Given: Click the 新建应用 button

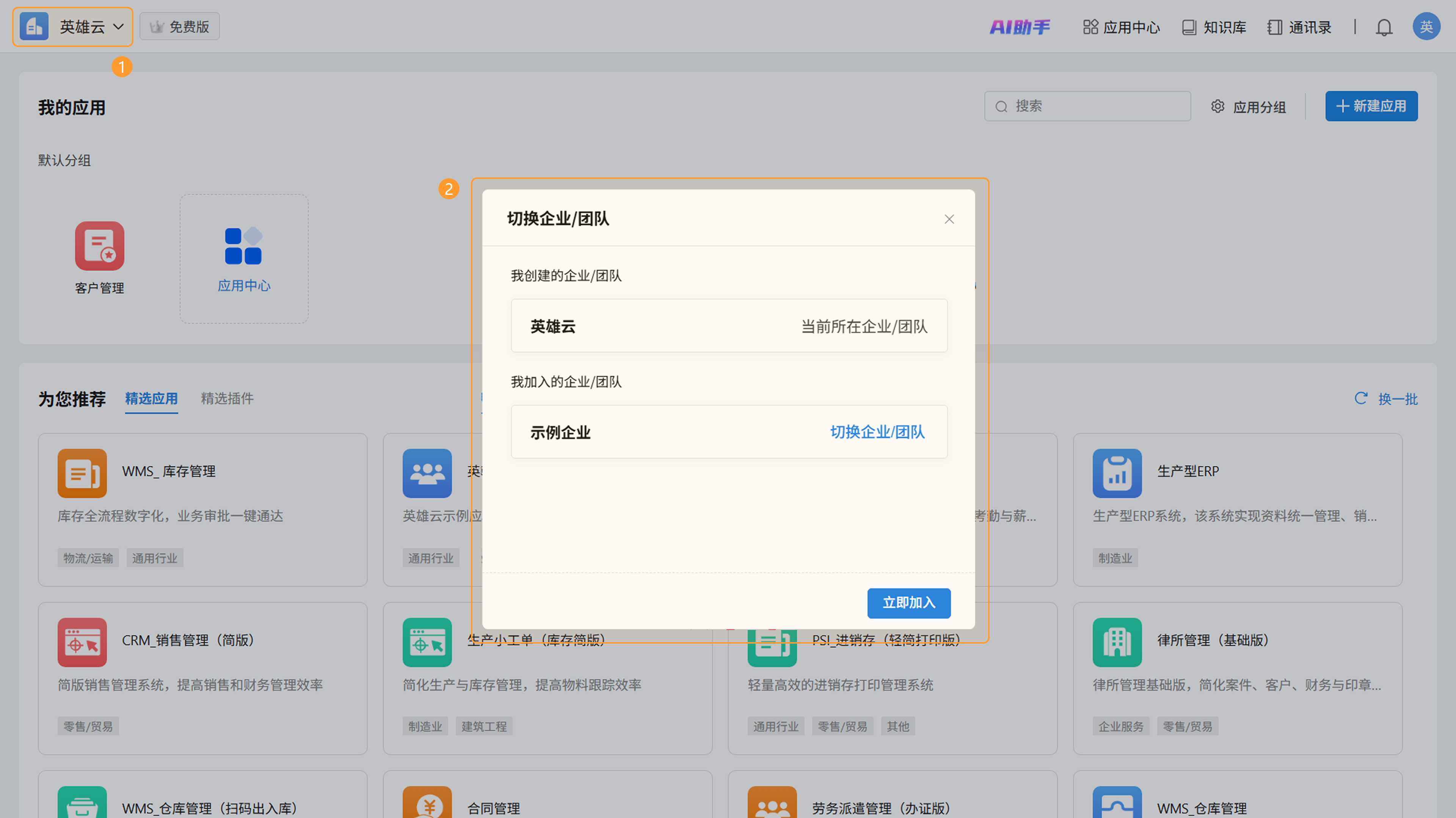Looking at the screenshot, I should click(x=1371, y=106).
